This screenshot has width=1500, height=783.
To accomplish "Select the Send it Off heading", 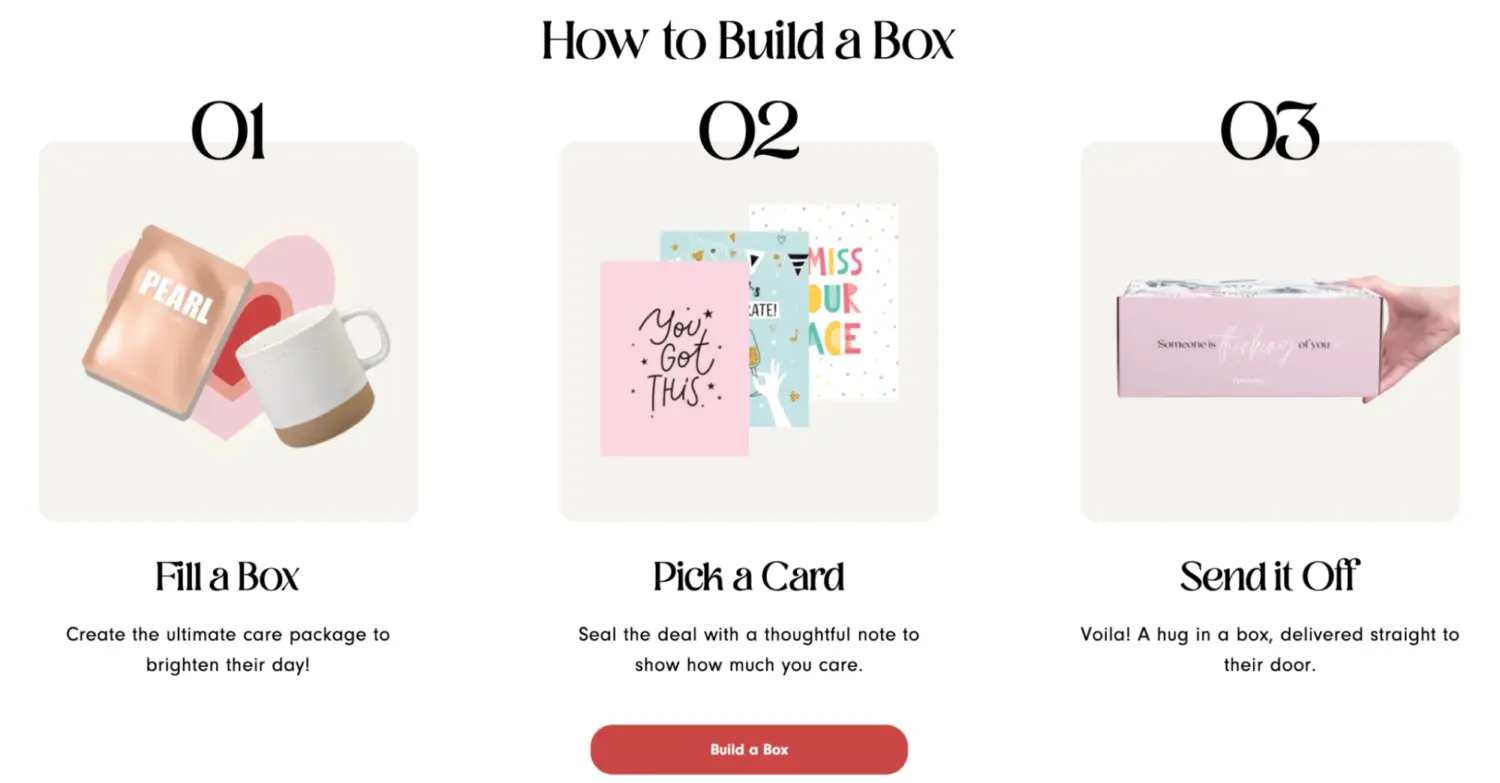I will 1269,576.
